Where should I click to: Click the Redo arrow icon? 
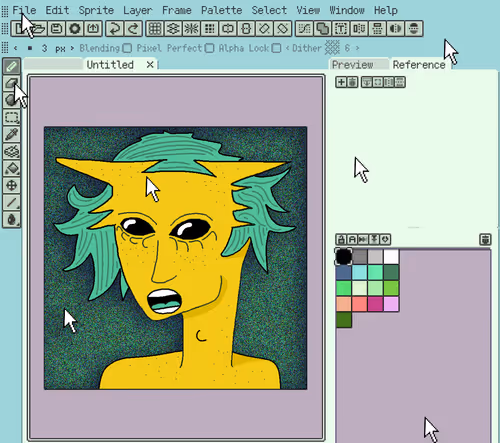click(133, 28)
